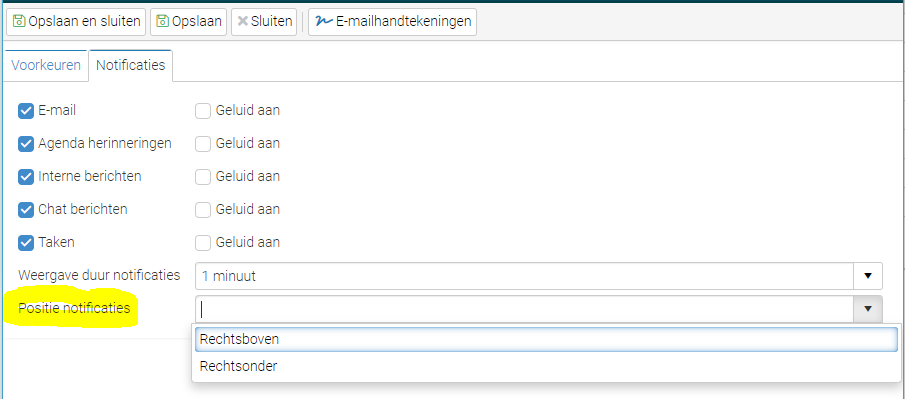Image resolution: width=905 pixels, height=399 pixels.
Task: Click the Sluiten X icon
Action: [x=243, y=22]
